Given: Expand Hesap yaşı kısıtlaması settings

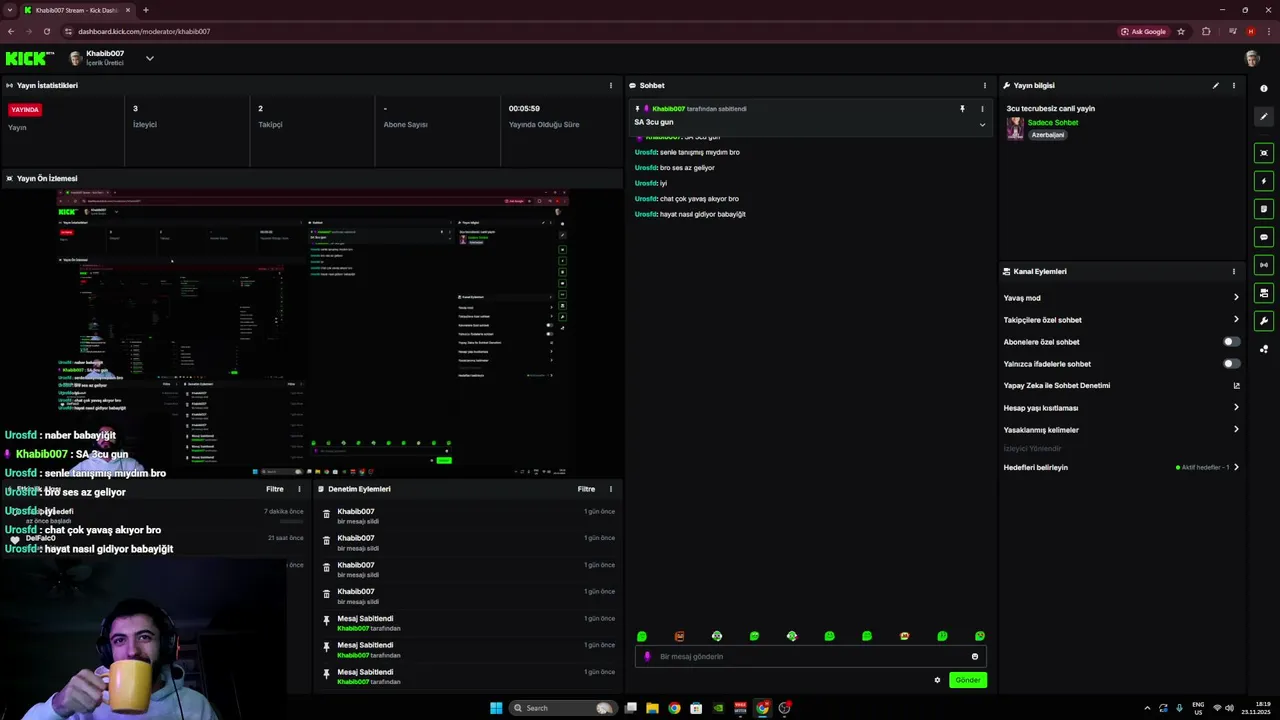Looking at the screenshot, I should pyautogui.click(x=1236, y=407).
